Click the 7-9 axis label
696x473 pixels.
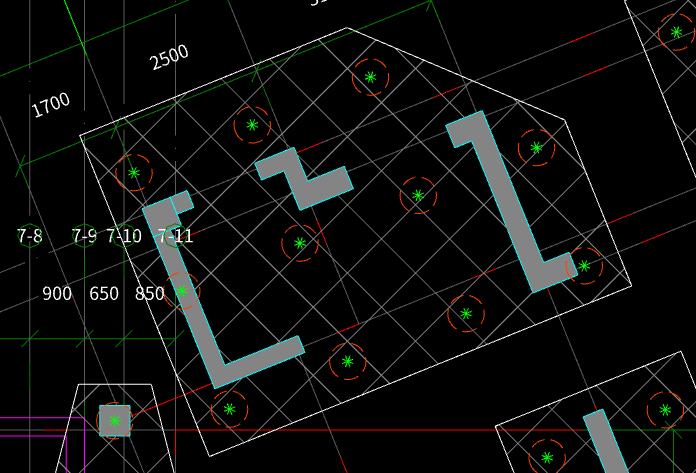[84, 236]
